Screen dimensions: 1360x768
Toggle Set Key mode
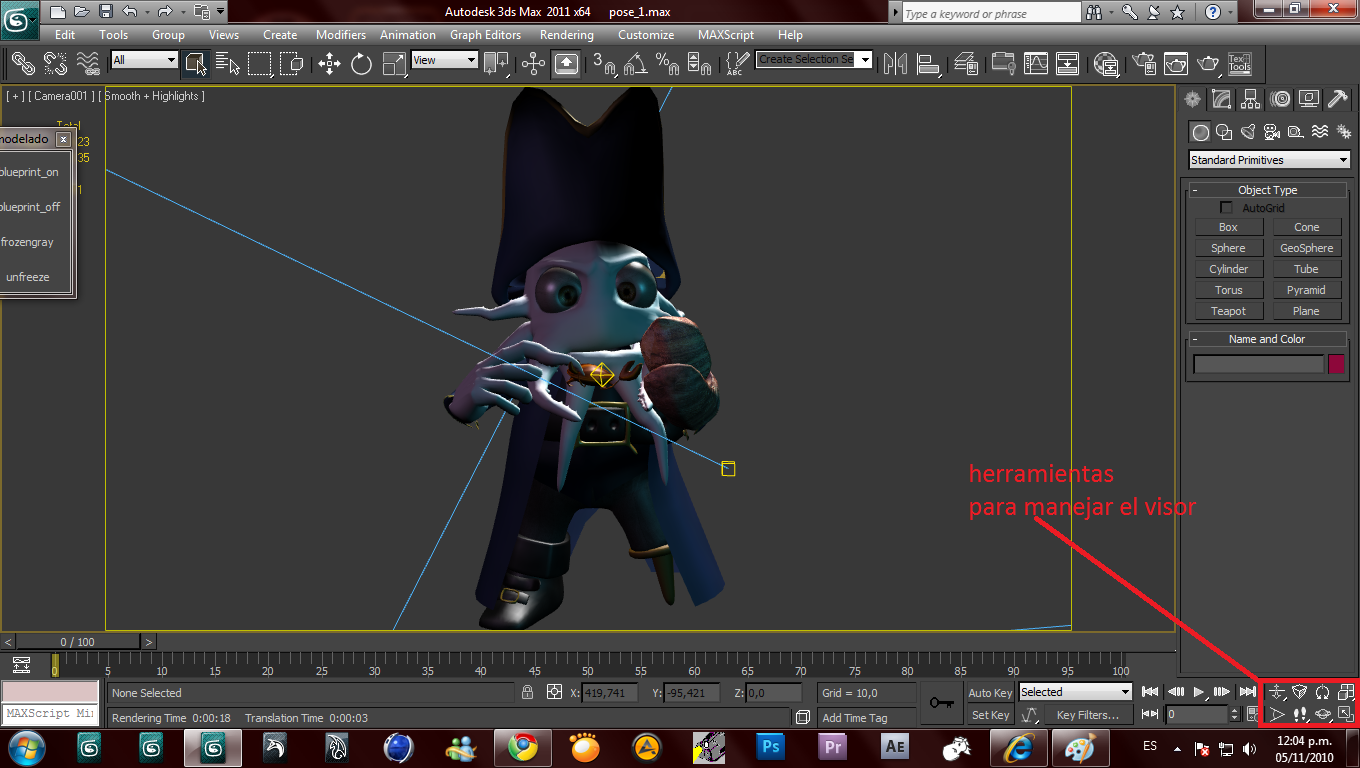990,715
